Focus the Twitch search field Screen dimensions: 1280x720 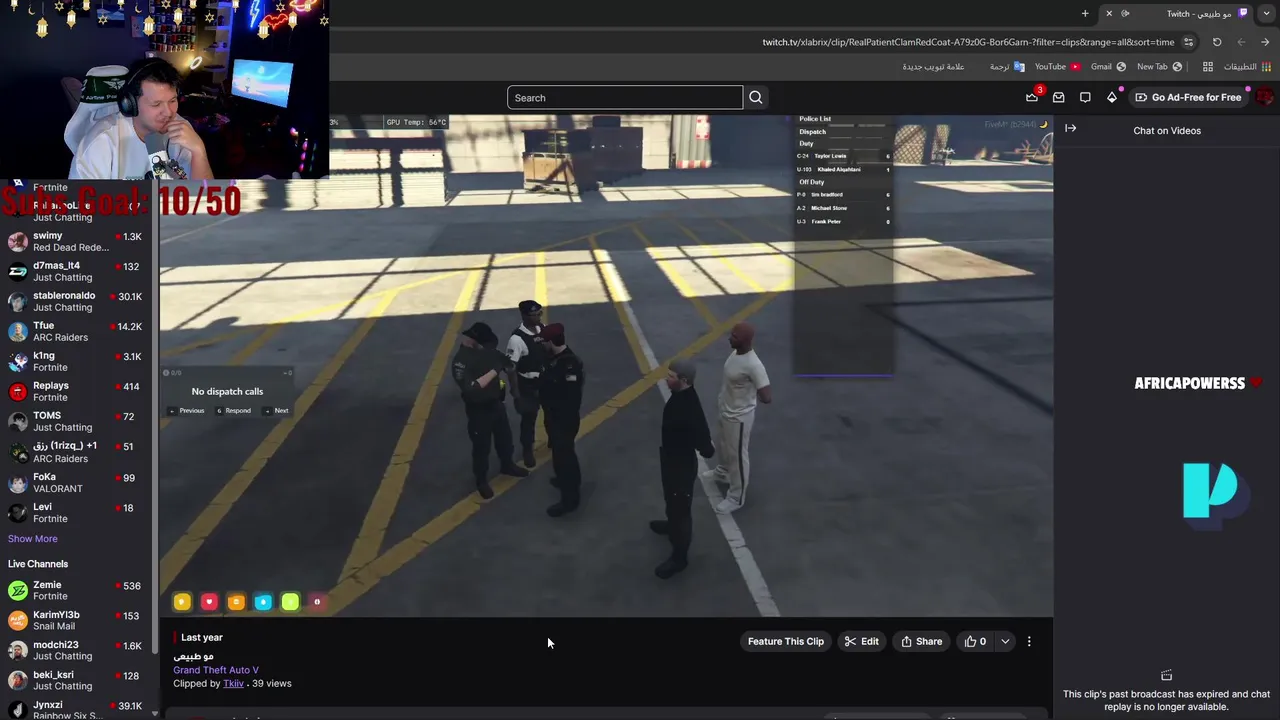click(x=625, y=97)
